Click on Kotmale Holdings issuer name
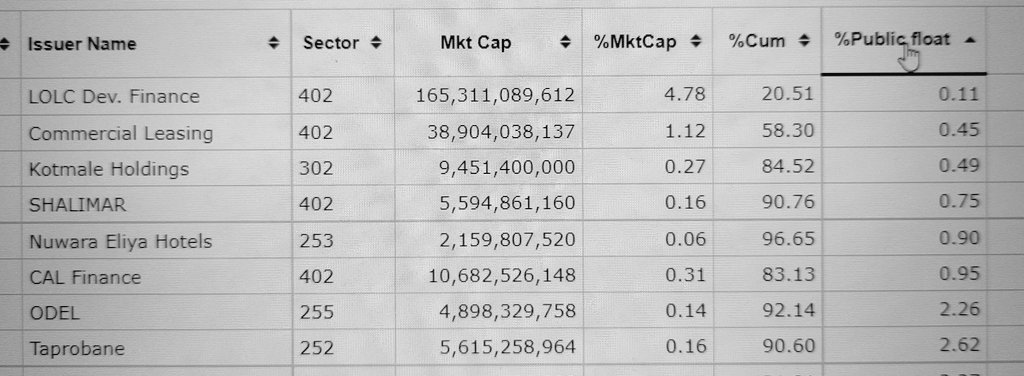 point(109,169)
